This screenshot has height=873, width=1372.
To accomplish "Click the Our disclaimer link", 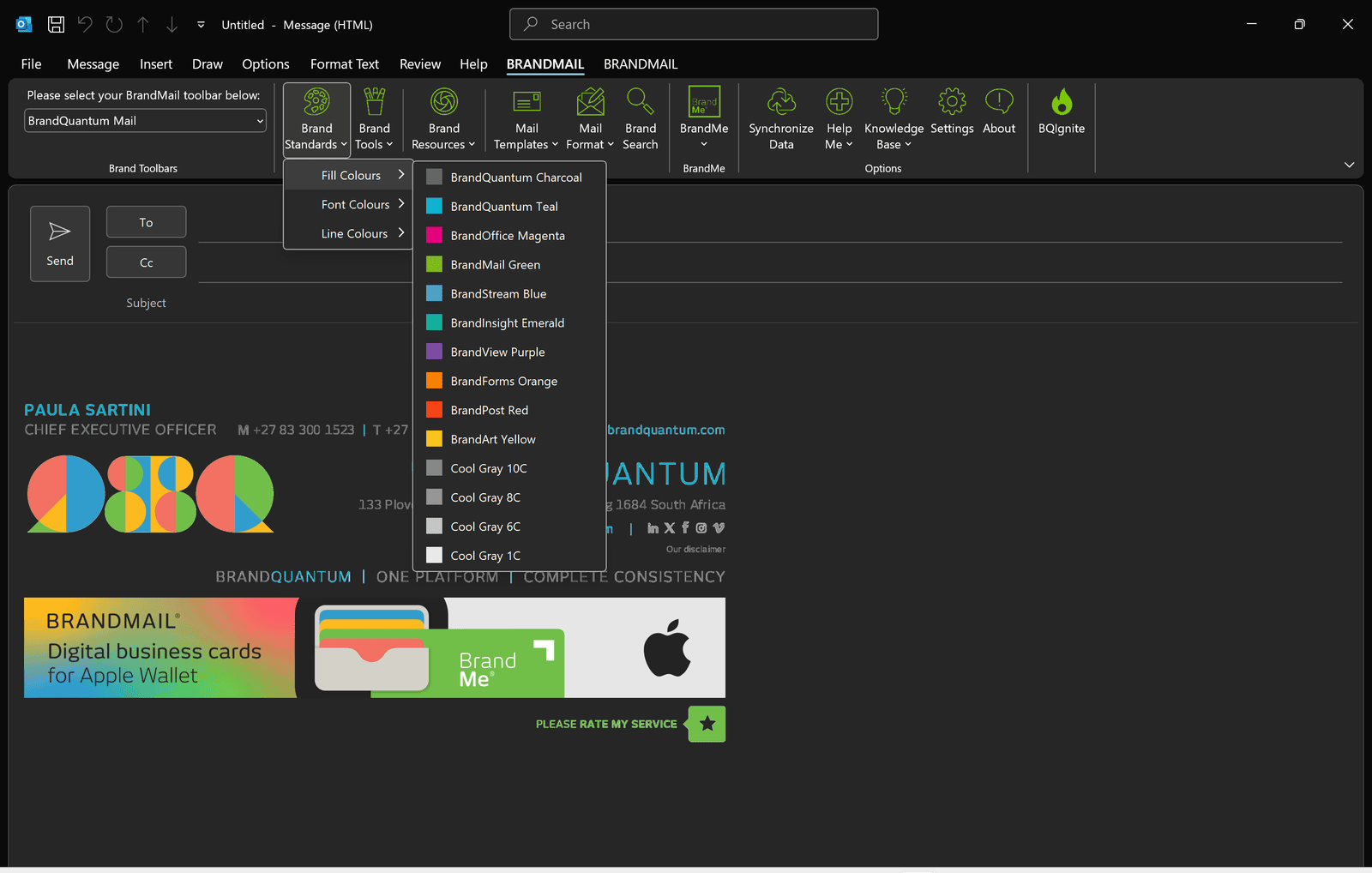I will tap(695, 549).
